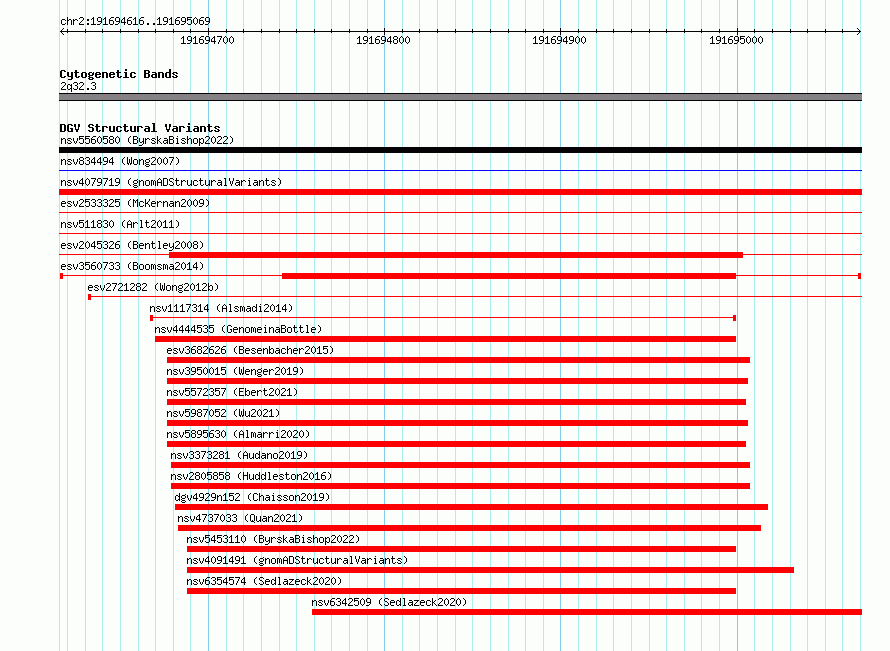Click the red bar under nsv6342509
This screenshot has height=651, width=890.
587,612
